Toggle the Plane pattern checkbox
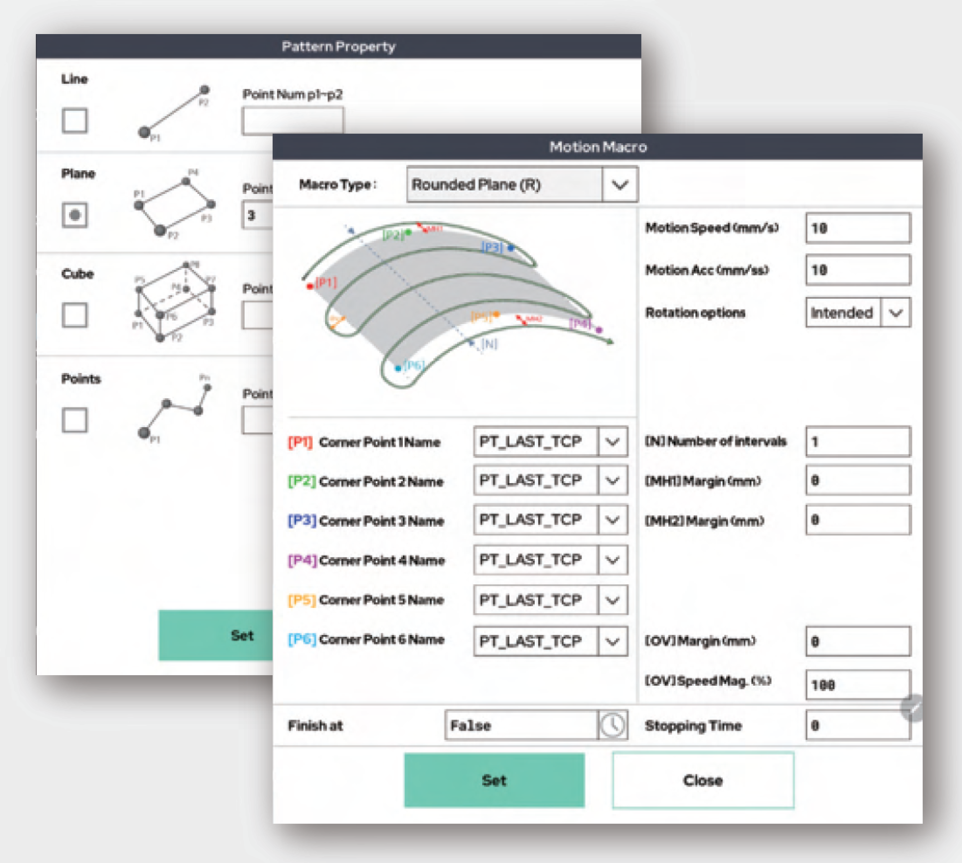The image size is (962, 863). 75,215
